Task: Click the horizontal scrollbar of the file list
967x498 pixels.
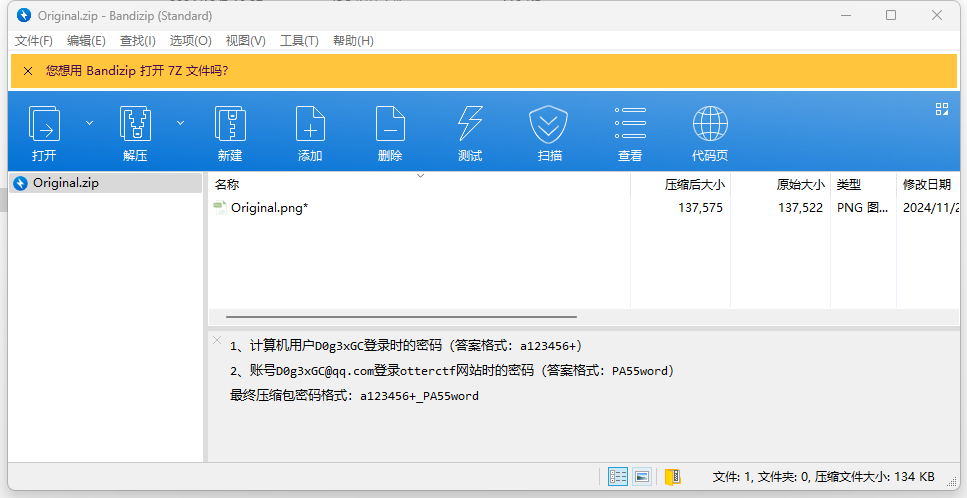Action: coord(401,317)
